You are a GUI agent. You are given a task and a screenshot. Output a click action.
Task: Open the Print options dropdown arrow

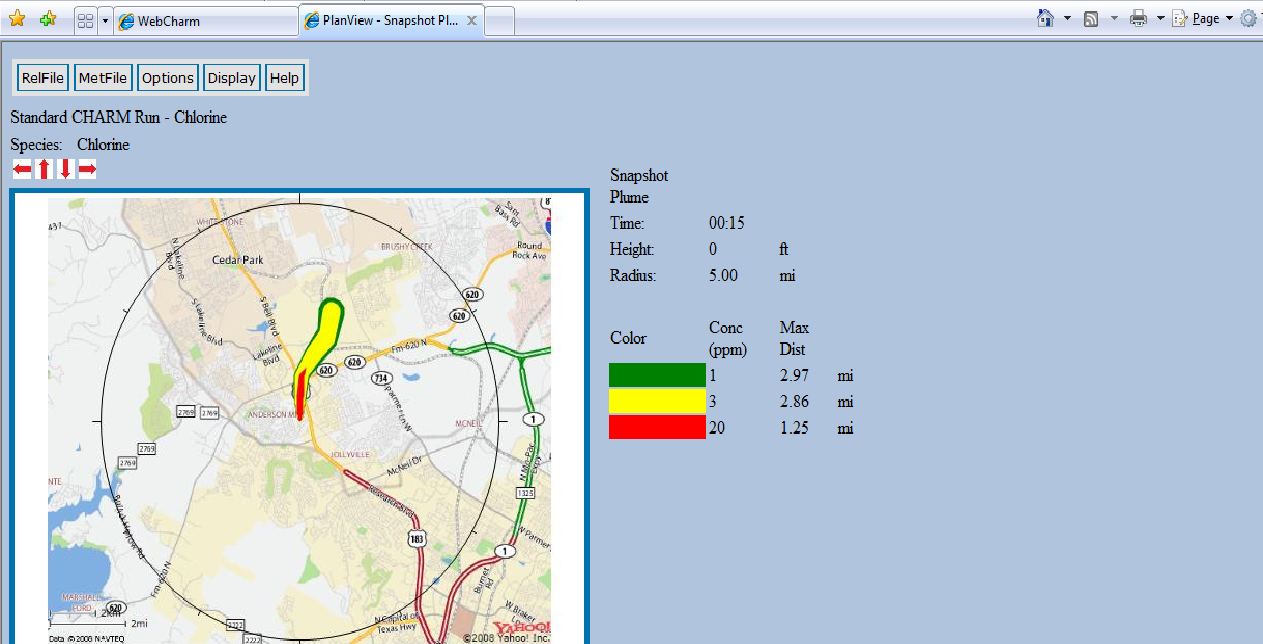[x=1160, y=19]
